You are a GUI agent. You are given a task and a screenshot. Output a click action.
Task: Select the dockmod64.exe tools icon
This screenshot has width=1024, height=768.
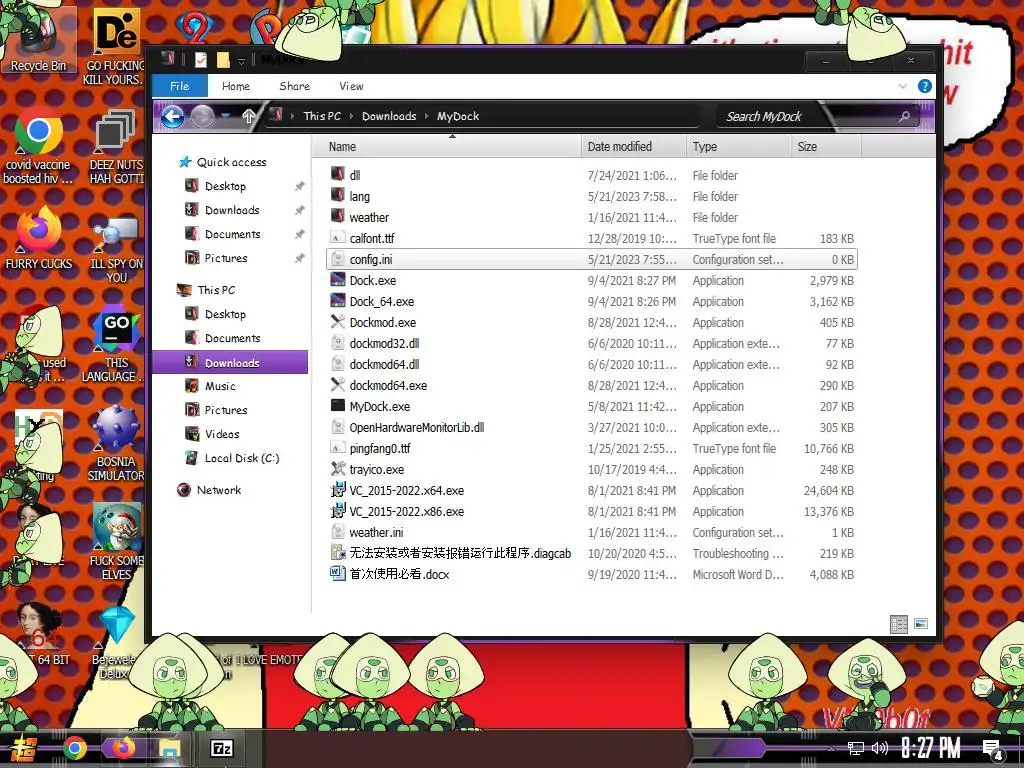click(x=338, y=385)
